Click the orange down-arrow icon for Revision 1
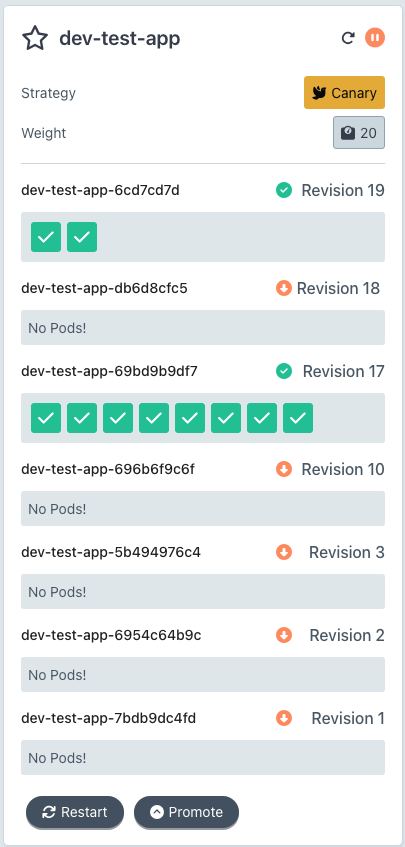Image resolution: width=405 pixels, height=847 pixels. pyautogui.click(x=284, y=718)
